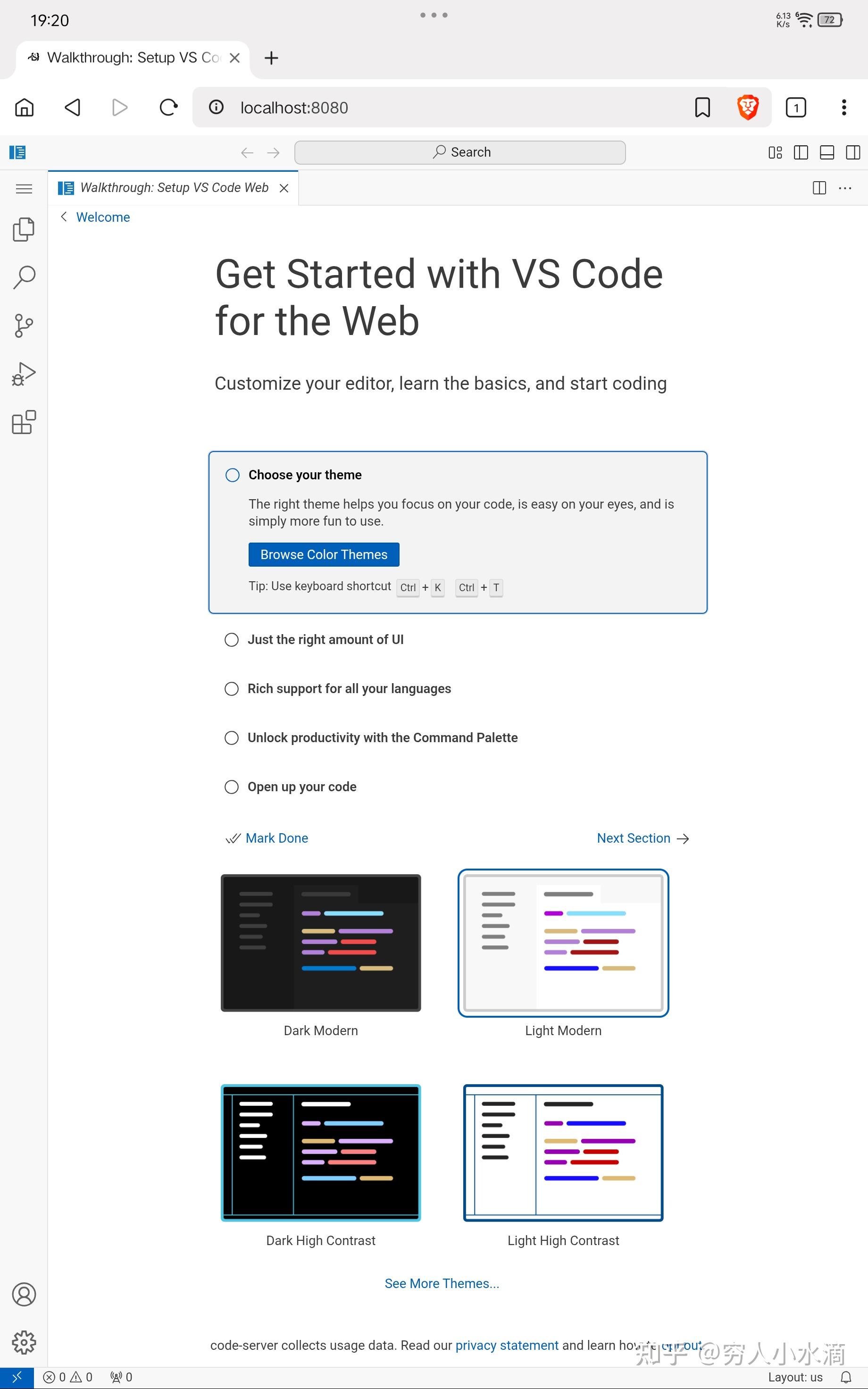Toggle the primary sidebar layout icon

coord(800,152)
